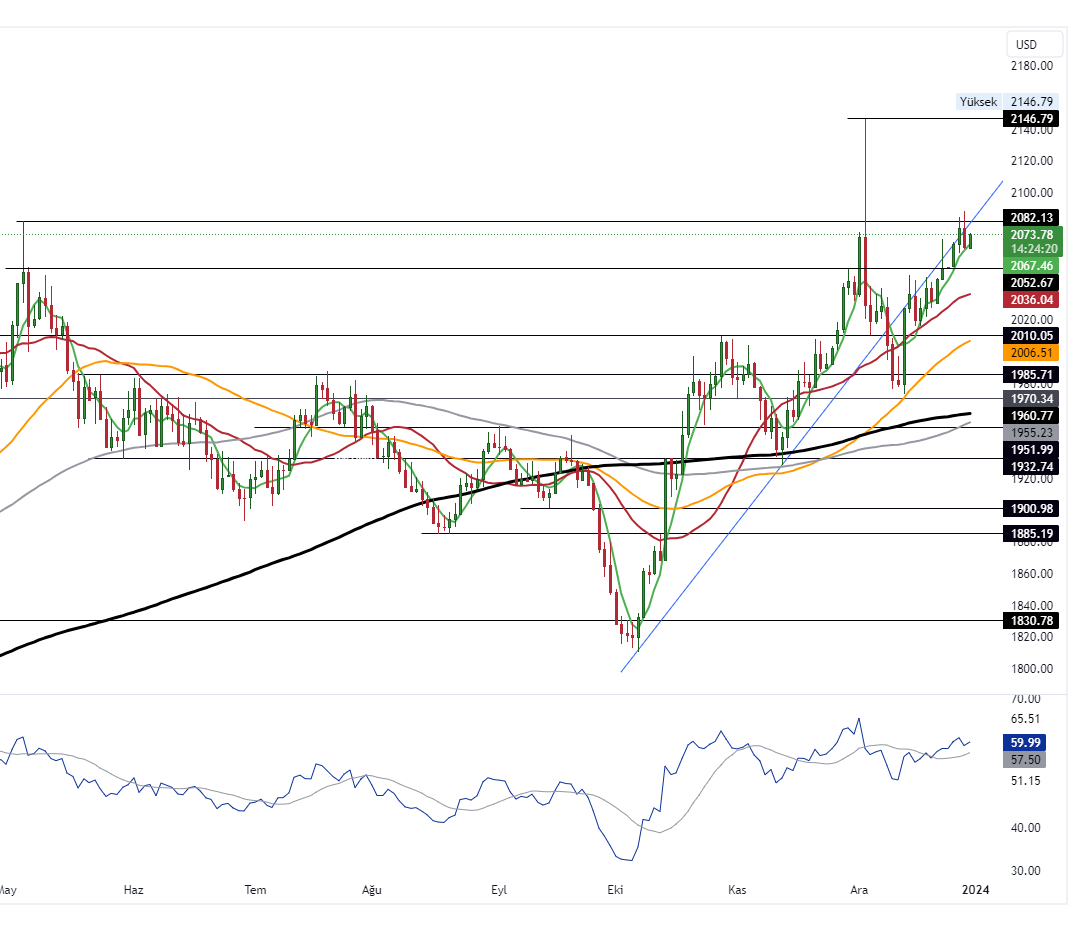The image size is (1077, 939).
Task: Click the blue 59.99 RSI value label
Action: coord(1030,742)
